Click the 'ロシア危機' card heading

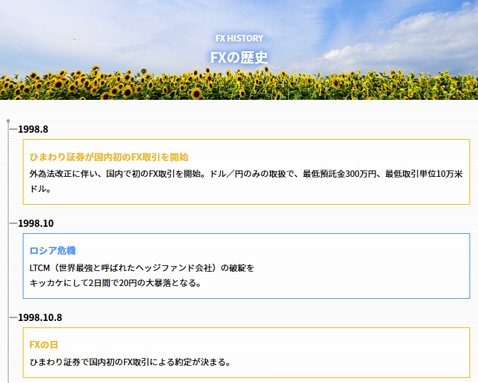(x=53, y=251)
